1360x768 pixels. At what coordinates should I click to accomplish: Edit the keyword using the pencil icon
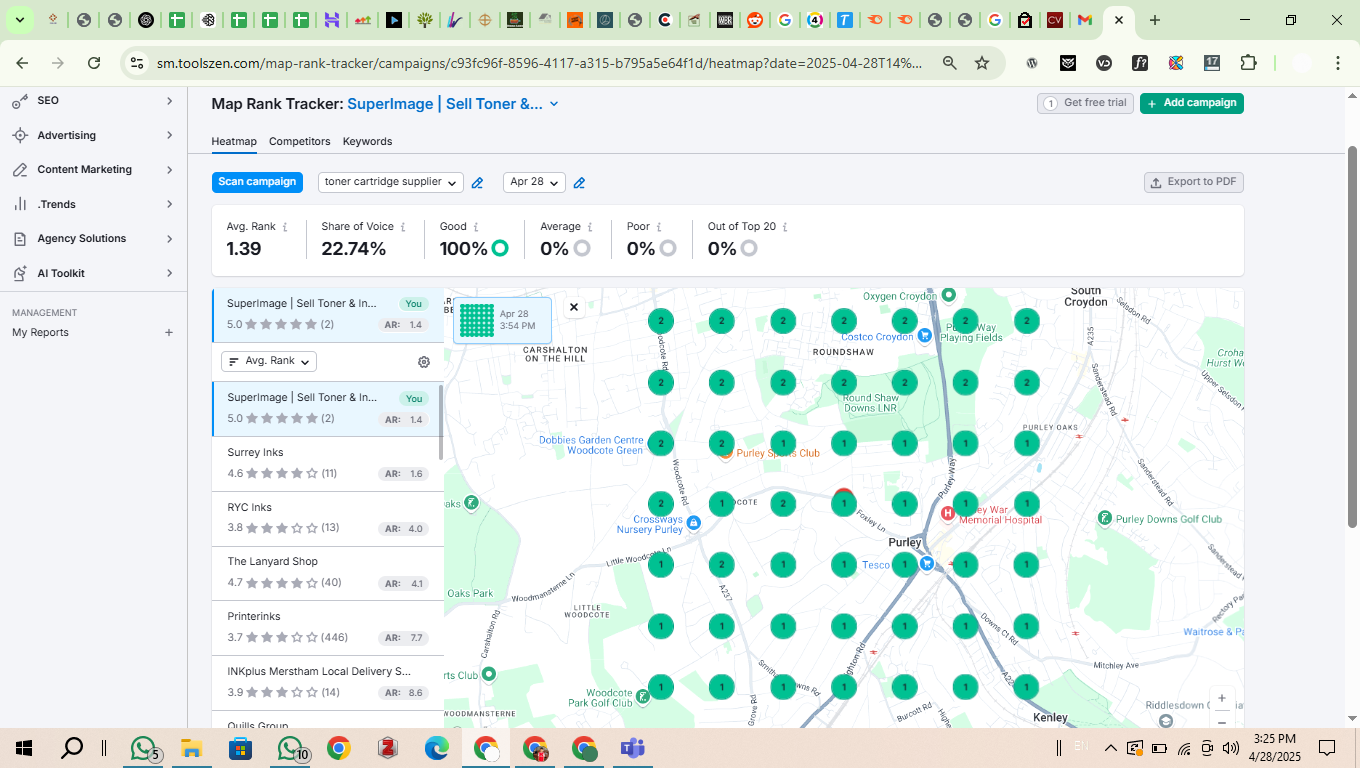[x=477, y=183]
